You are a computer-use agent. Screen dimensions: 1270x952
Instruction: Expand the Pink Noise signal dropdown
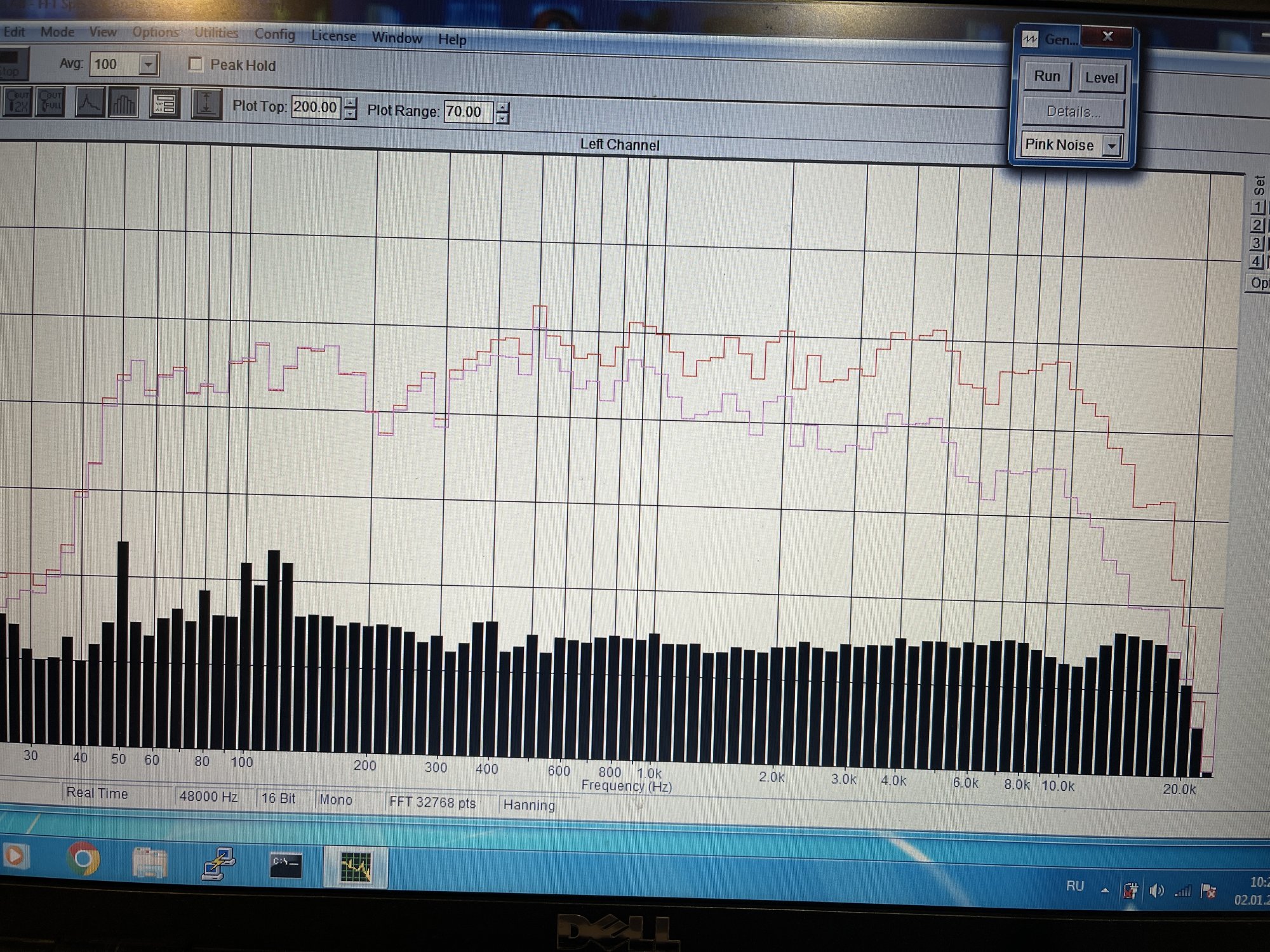pos(1111,146)
